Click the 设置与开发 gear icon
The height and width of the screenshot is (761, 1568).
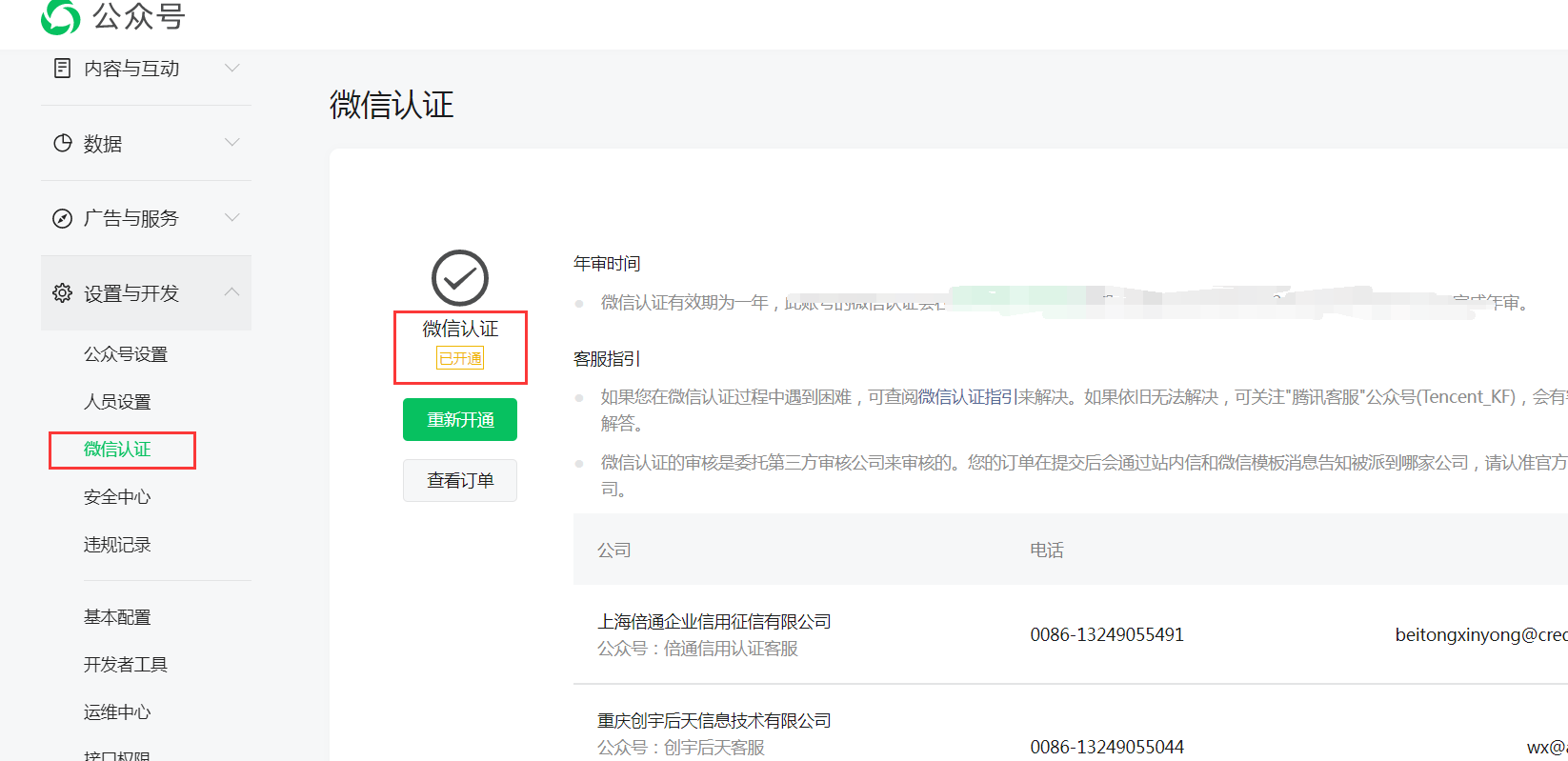(62, 292)
